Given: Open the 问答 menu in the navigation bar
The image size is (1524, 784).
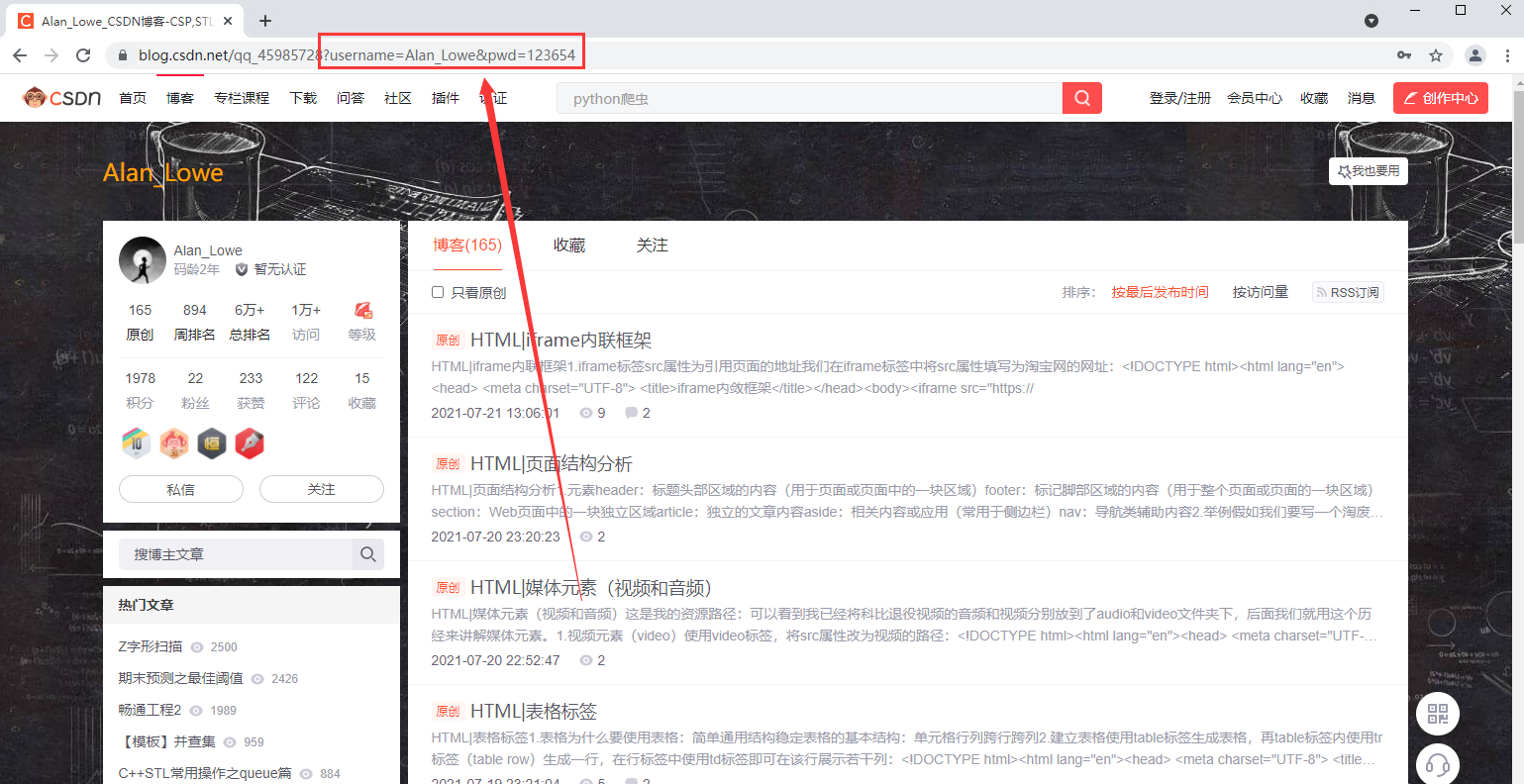Looking at the screenshot, I should tap(351, 97).
